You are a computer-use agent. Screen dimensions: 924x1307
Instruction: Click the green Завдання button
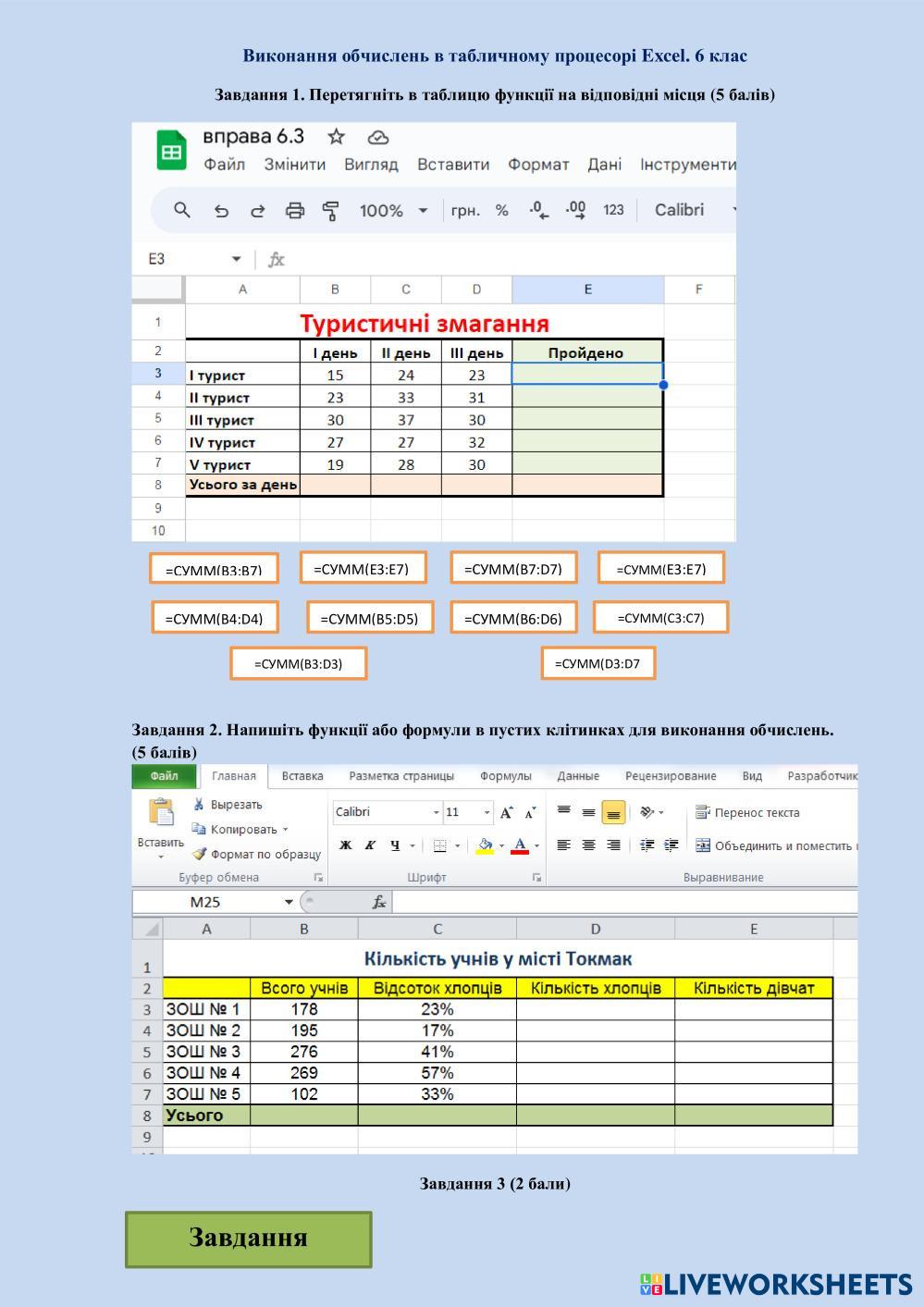click(249, 1239)
